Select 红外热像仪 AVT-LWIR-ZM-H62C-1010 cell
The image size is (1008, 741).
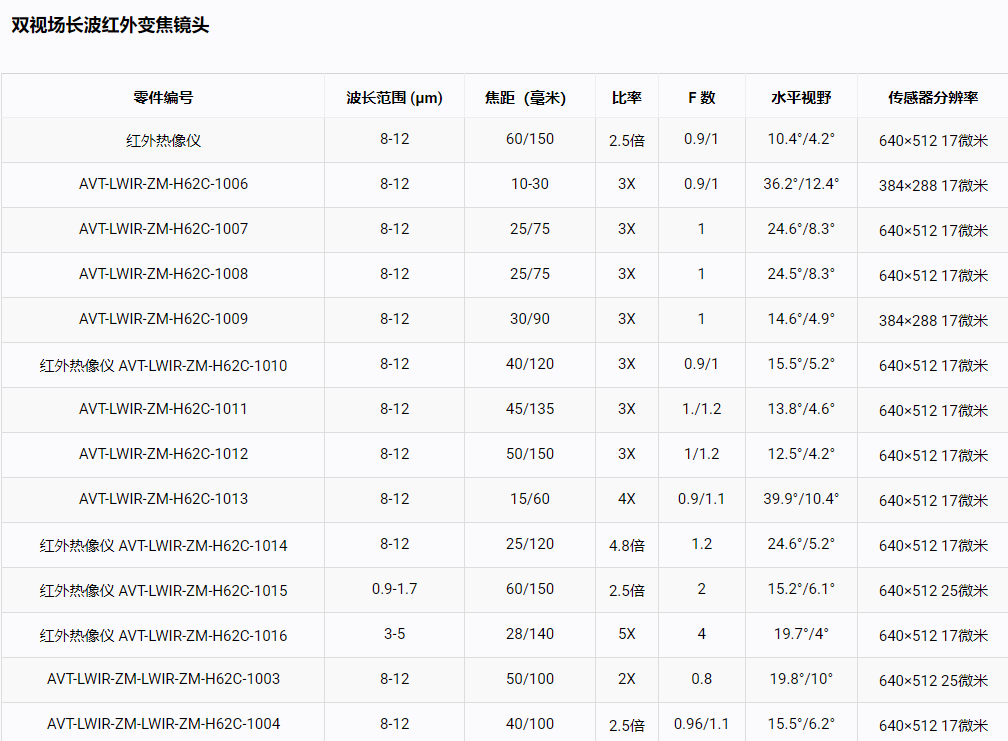point(163,365)
